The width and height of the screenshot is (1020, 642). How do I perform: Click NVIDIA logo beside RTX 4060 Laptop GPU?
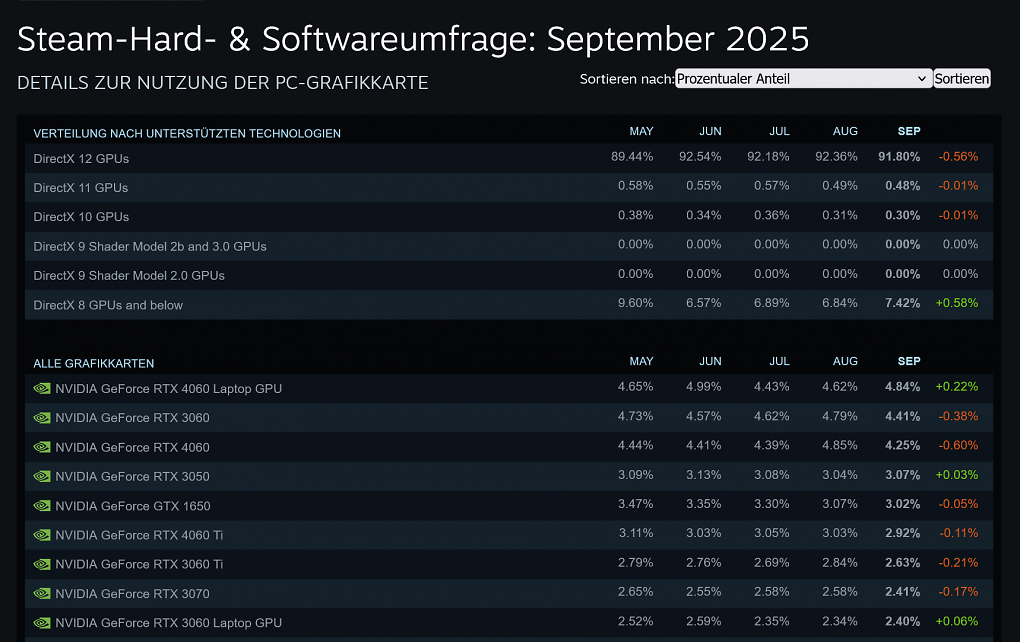[42, 388]
